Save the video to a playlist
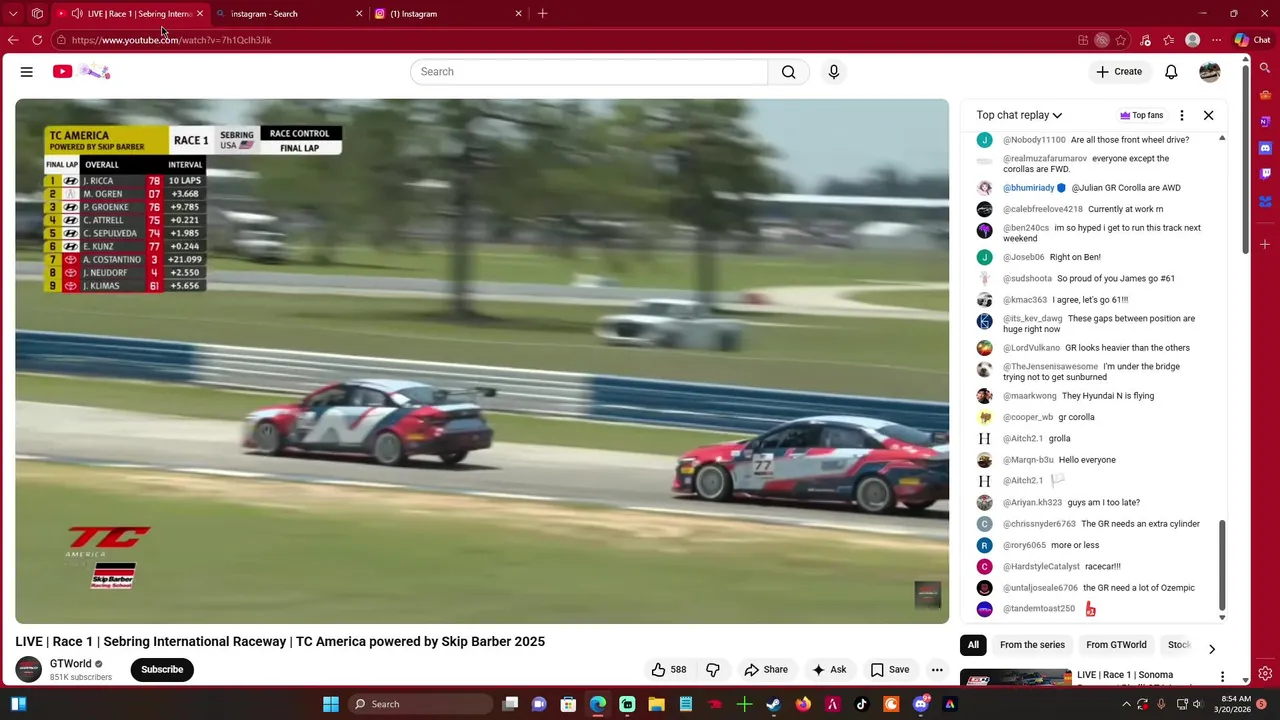 [x=889, y=670]
